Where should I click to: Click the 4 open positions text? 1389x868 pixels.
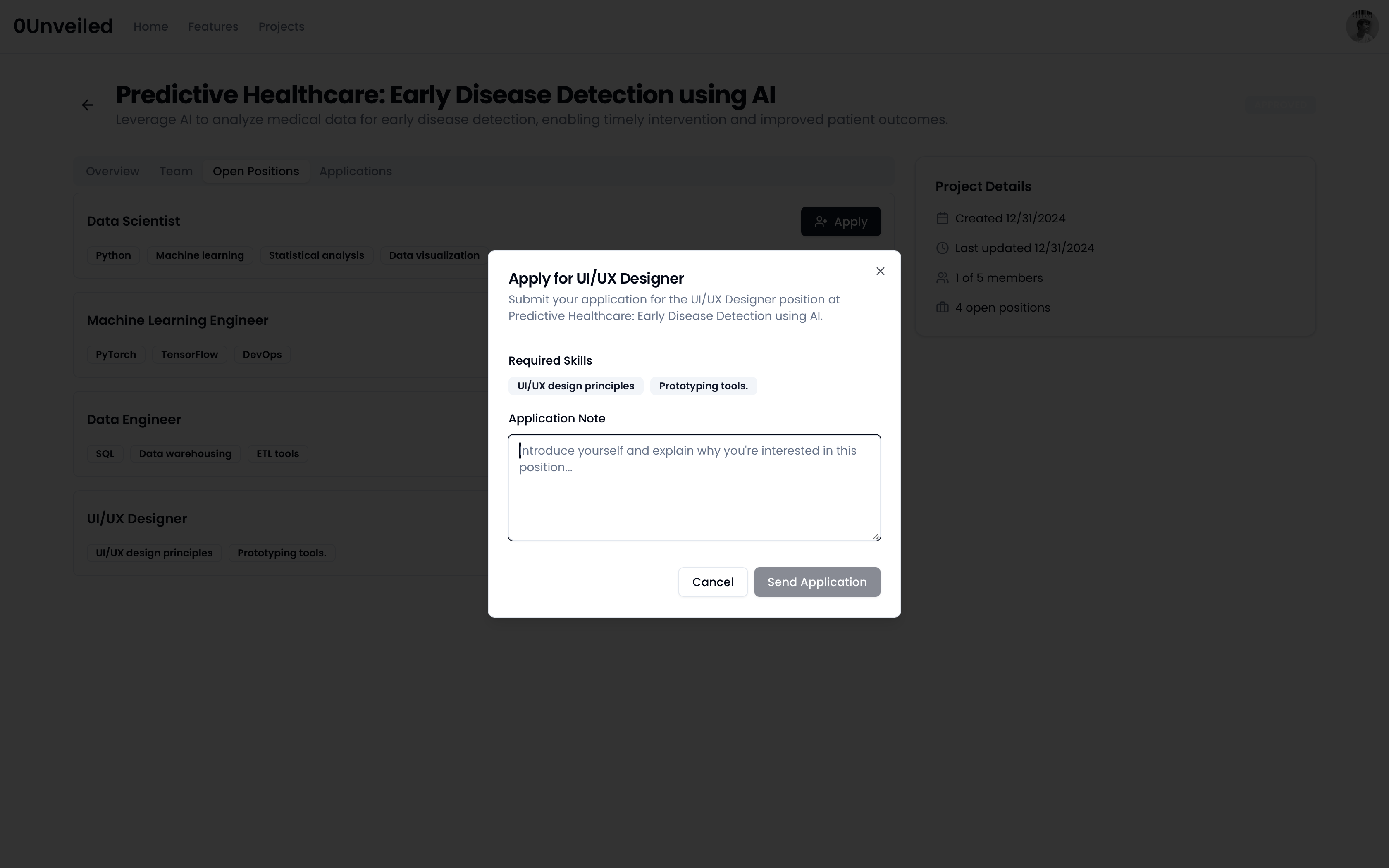(x=1002, y=308)
